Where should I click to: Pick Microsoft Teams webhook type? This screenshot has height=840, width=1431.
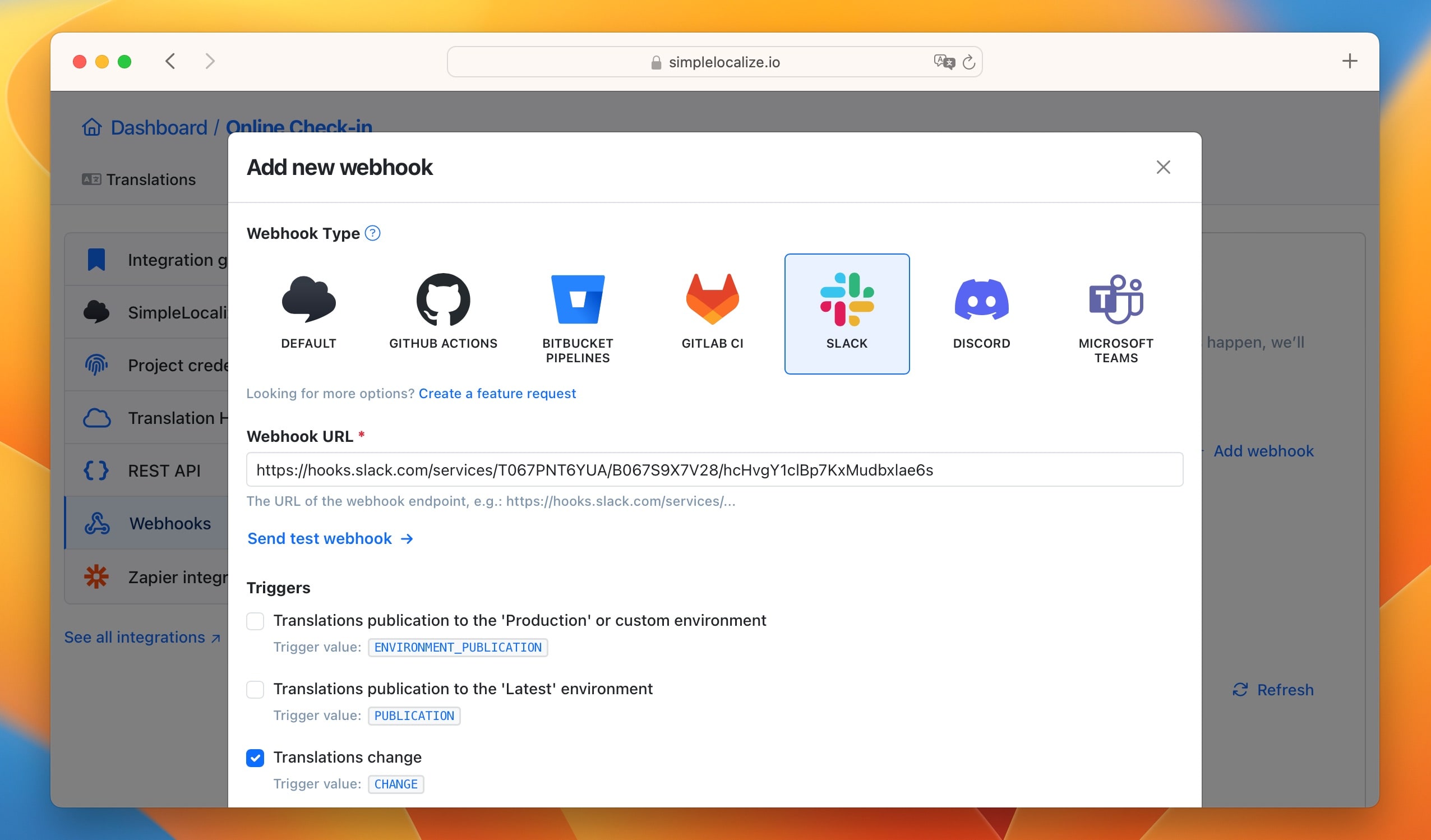point(1116,313)
